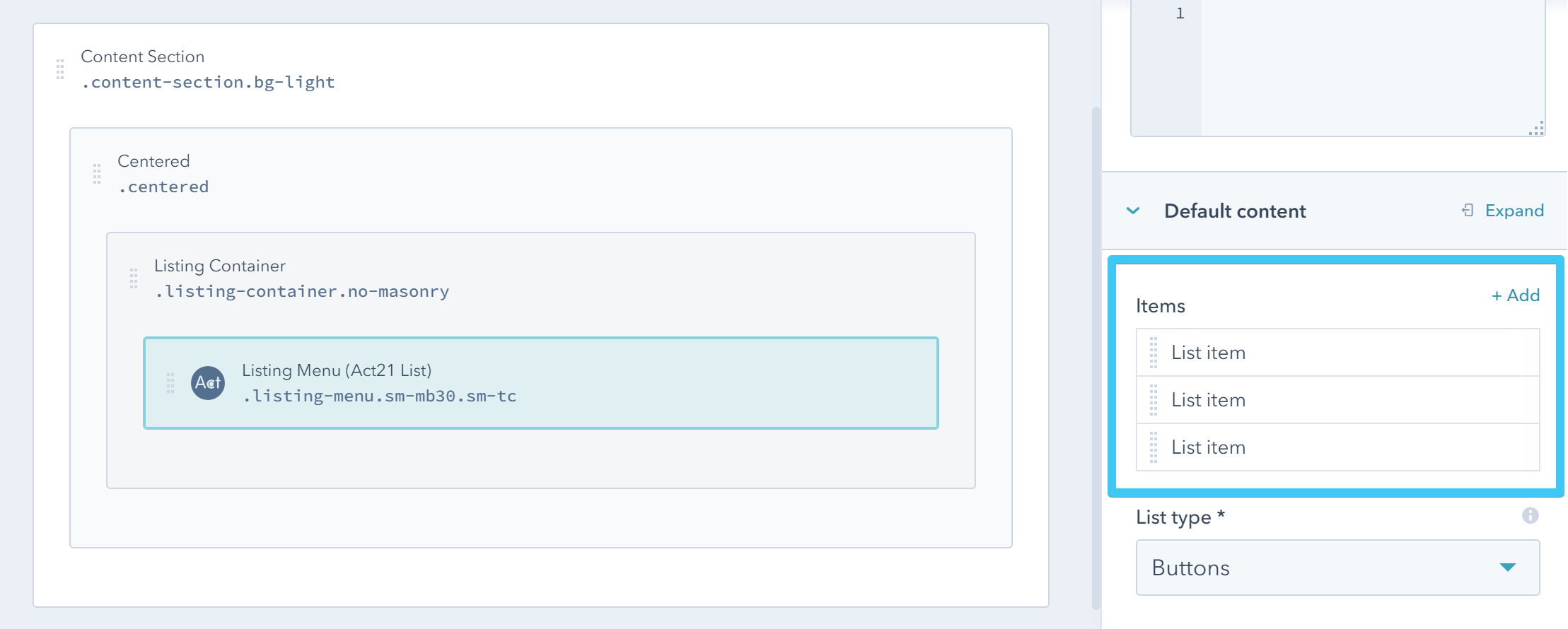The width and height of the screenshot is (1568, 629).
Task: Click drag handle of third List item
Action: pos(1154,447)
